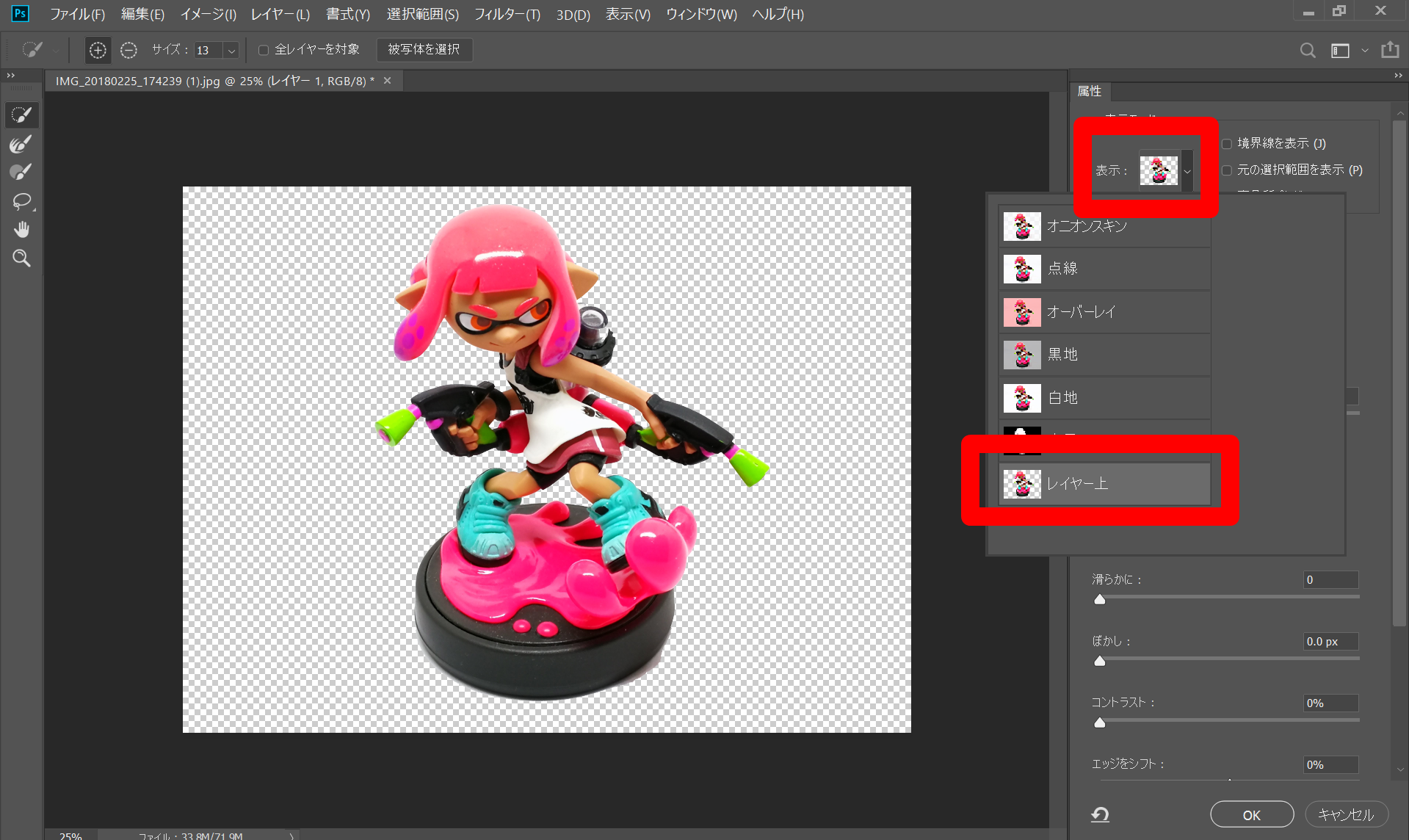Choose 白地 view mode
Screen dimensions: 1409x840
(x=1104, y=398)
